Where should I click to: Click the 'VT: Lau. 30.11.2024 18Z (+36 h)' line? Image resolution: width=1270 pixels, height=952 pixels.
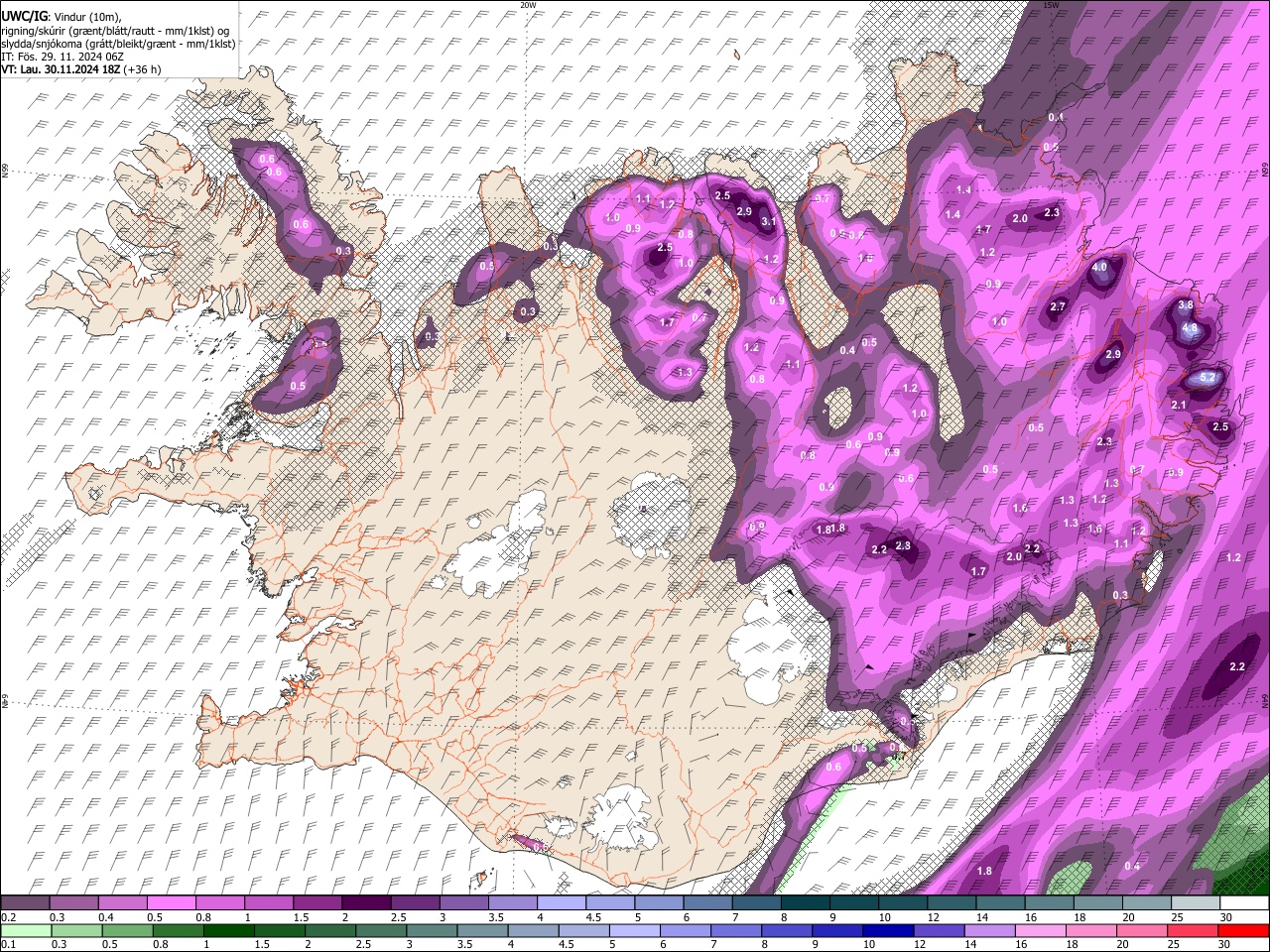pyautogui.click(x=81, y=69)
